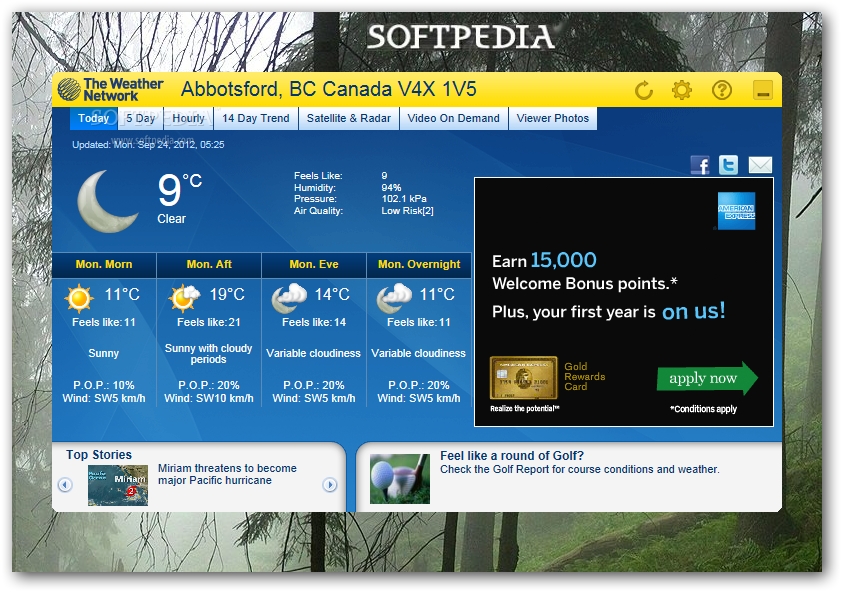Click the Mon. Aft sun and cloud icon
Viewport: 842px width, 592px height.
tap(184, 298)
